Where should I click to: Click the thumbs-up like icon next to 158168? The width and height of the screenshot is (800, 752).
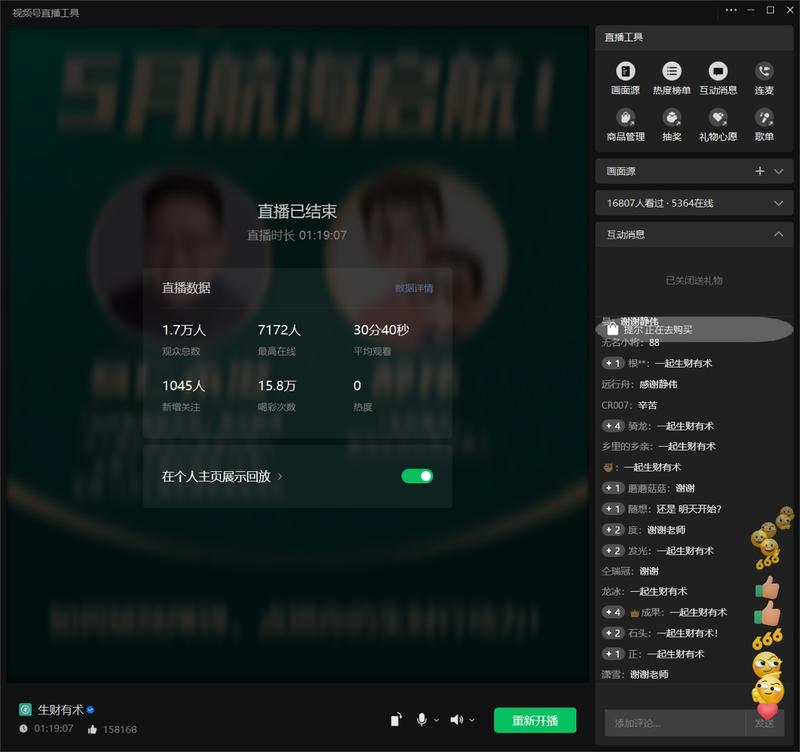93,729
